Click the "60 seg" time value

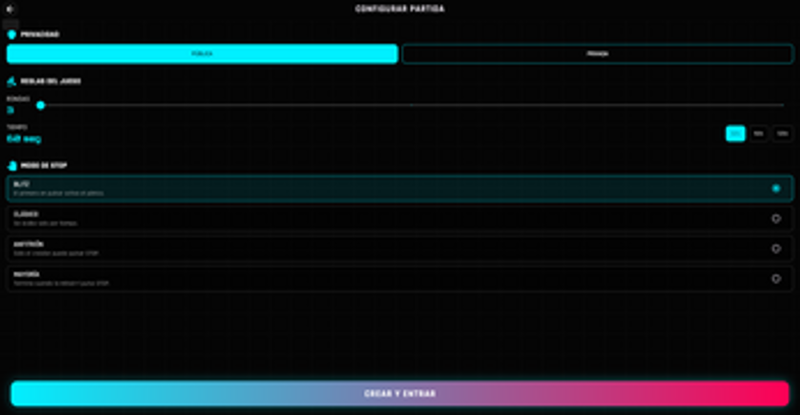(23, 138)
